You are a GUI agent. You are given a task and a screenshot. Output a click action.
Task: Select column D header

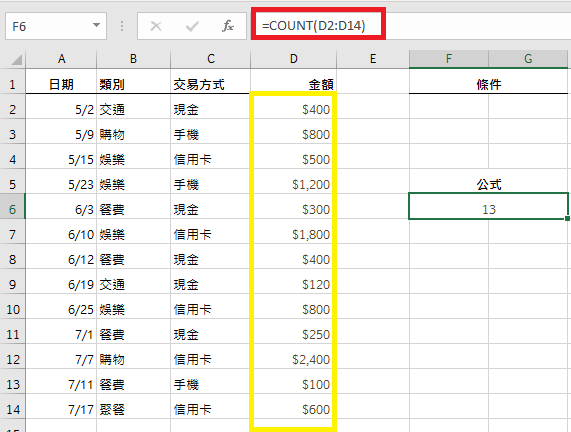(x=293, y=59)
